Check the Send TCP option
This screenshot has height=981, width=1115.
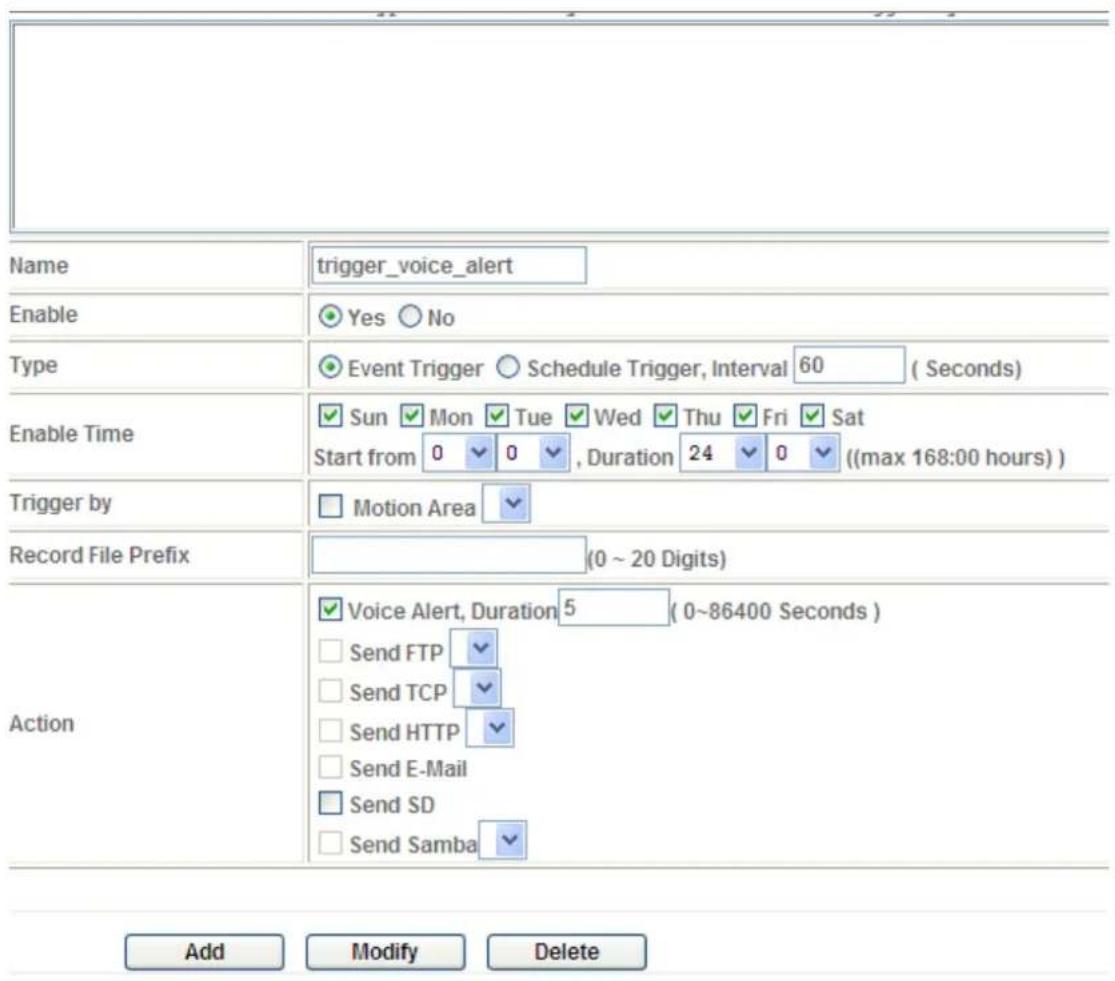tap(330, 690)
